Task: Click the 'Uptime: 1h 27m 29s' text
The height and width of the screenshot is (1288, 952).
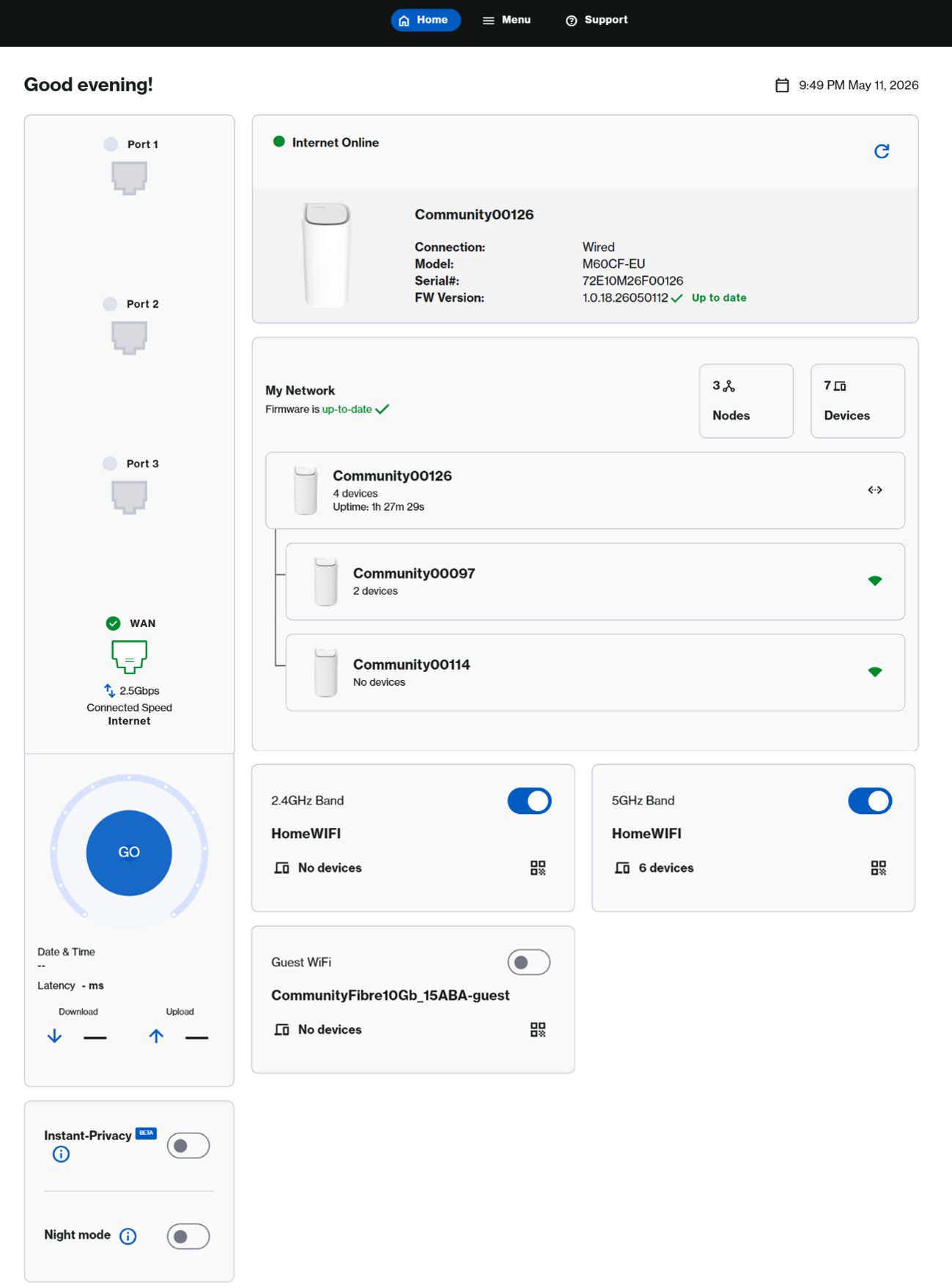Action: tap(378, 507)
